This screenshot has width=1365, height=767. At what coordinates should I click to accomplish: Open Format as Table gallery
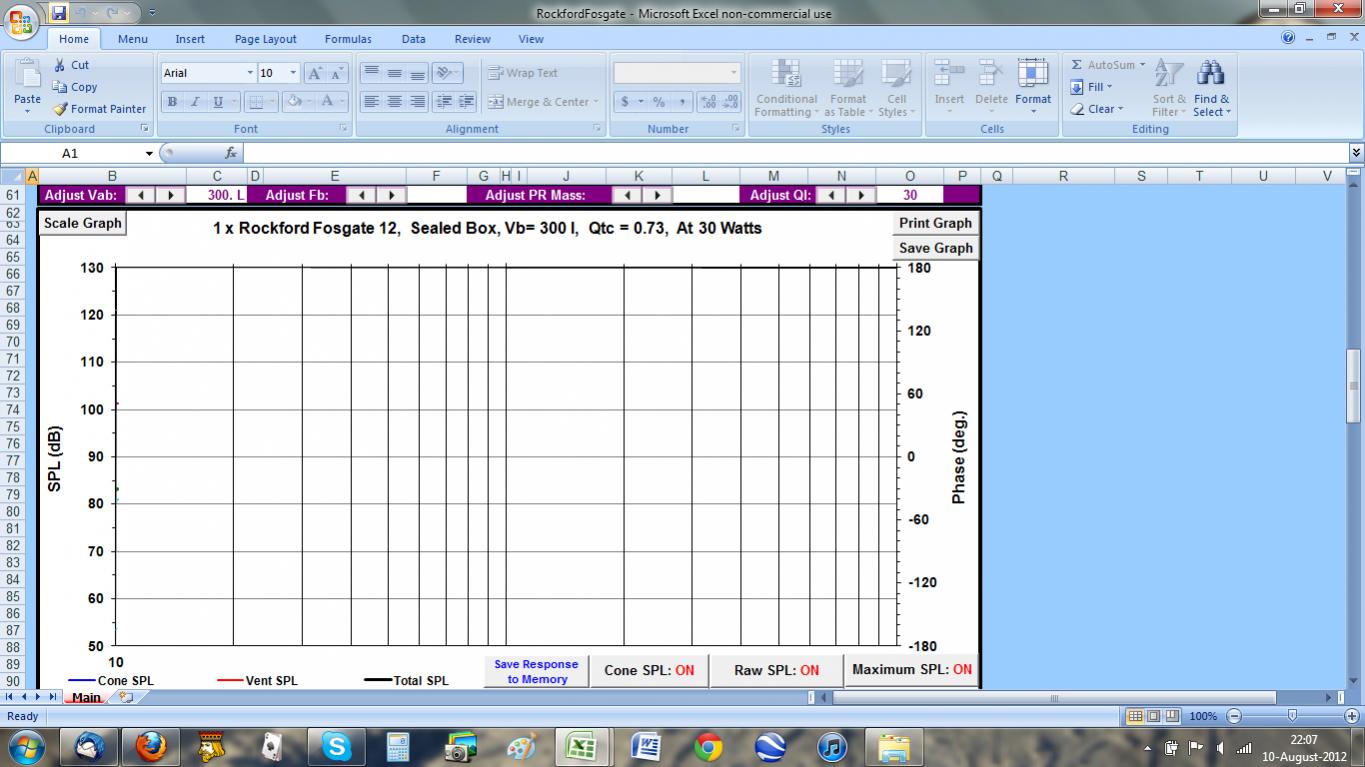pos(847,88)
